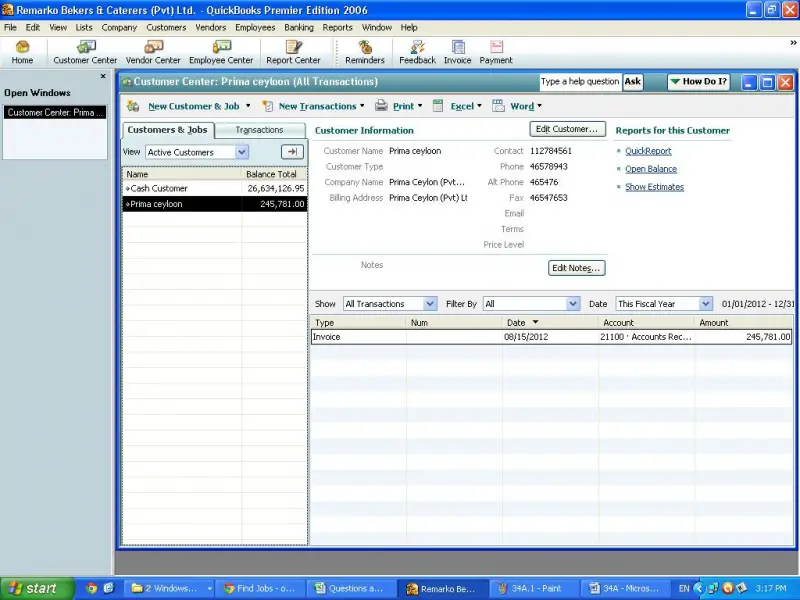Open the How Do I? menu button

[698, 82]
